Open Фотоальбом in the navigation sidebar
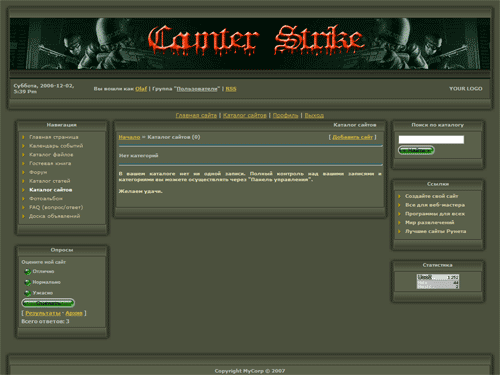This screenshot has width=500, height=375. click(46, 199)
